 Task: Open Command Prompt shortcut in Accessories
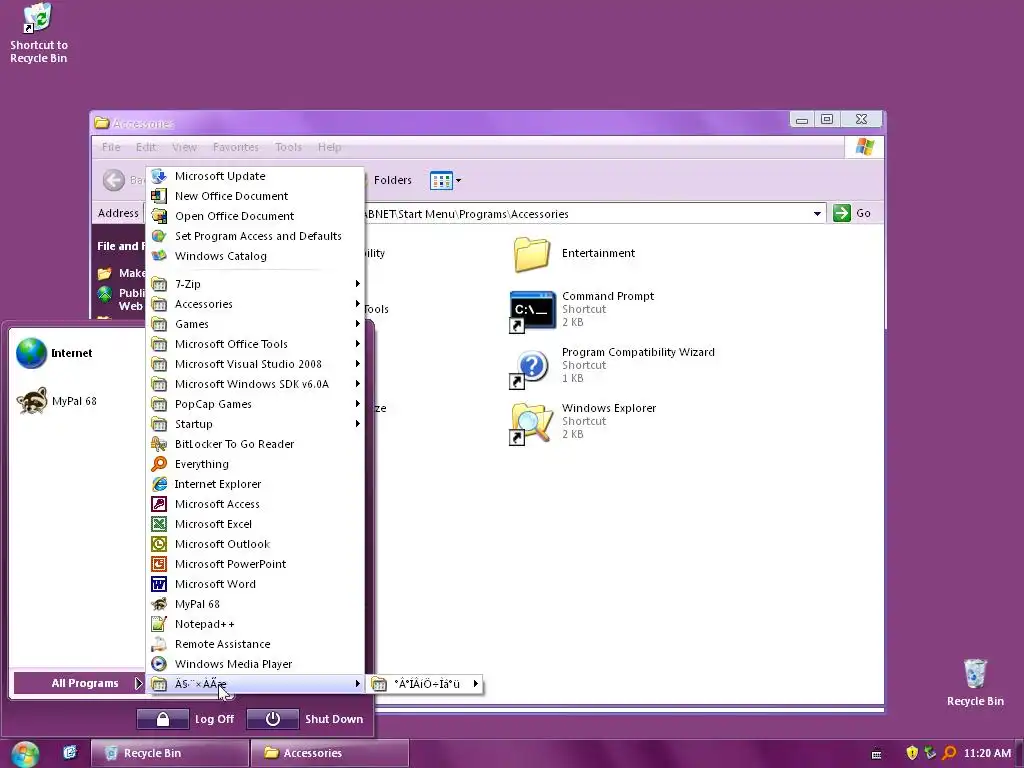[581, 310]
